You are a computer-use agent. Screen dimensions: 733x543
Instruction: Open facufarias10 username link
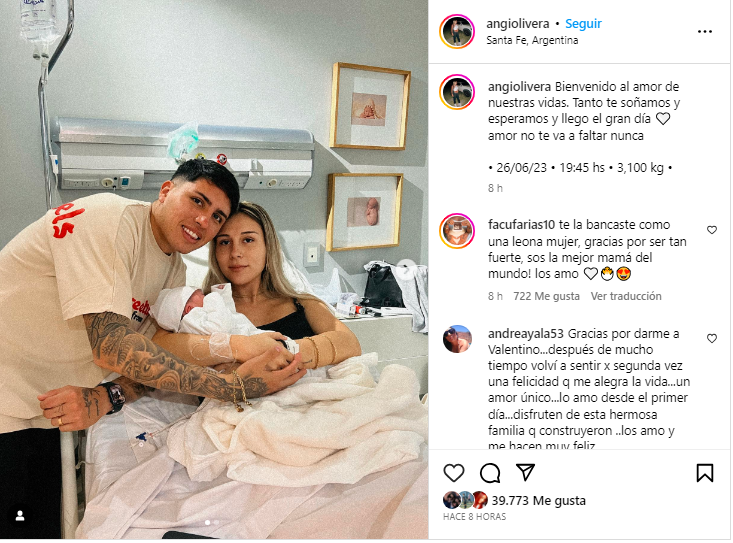click(521, 225)
